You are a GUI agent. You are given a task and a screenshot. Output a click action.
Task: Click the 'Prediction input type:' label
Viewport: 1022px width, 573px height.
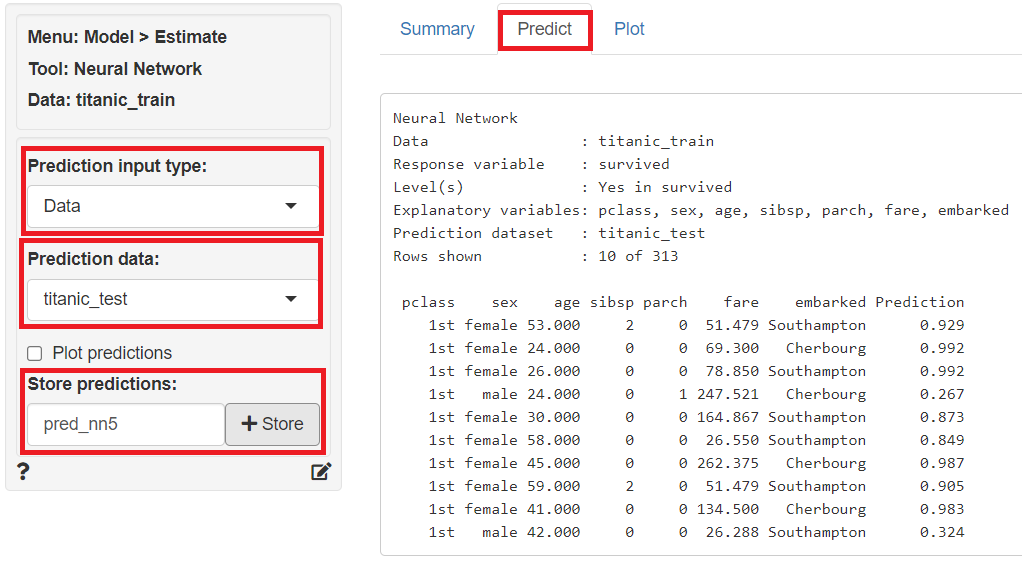(x=117, y=166)
